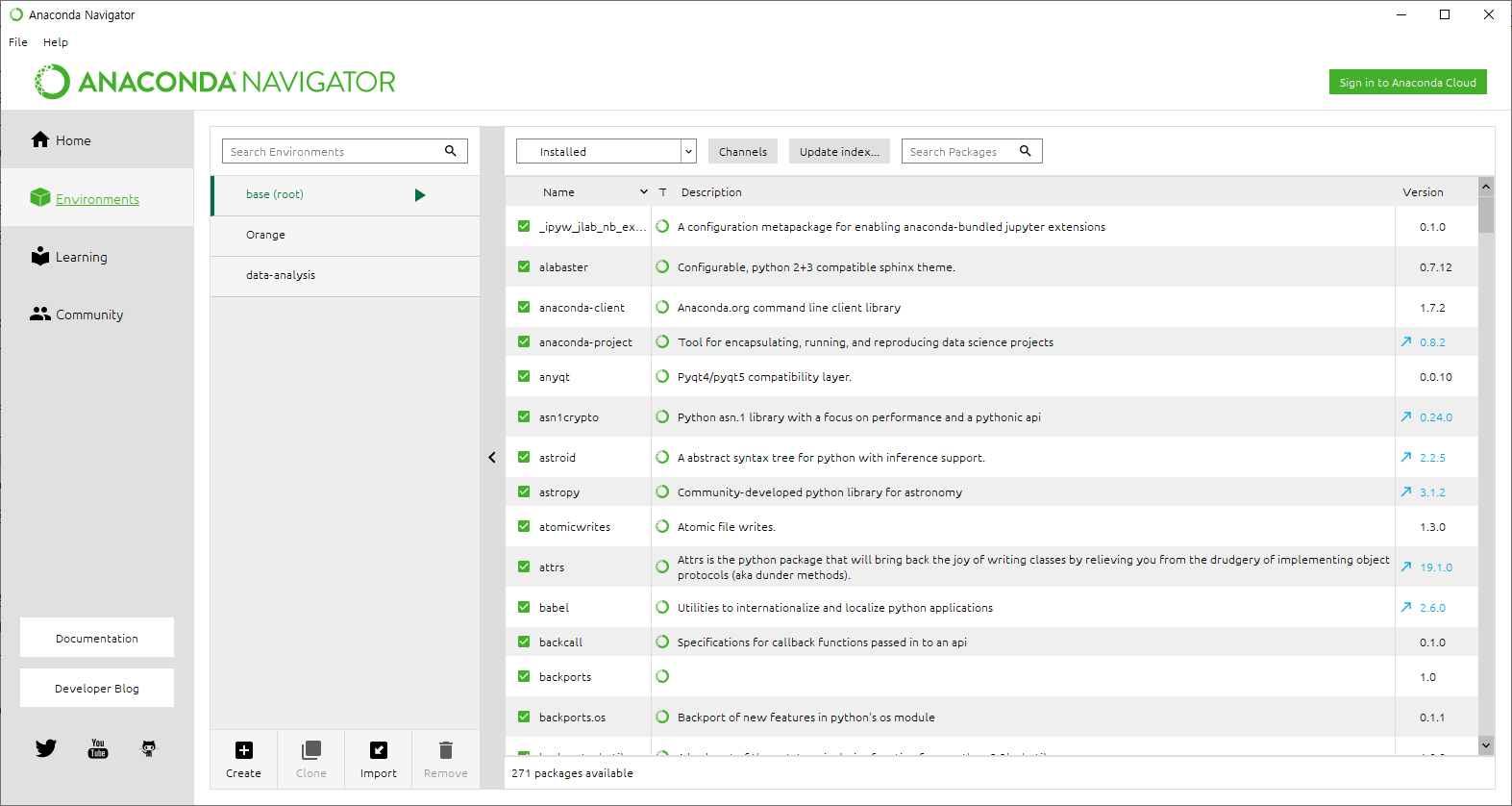Click scrollbar up arrow in package list
Viewport: 1512px width, 806px height.
pyautogui.click(x=1486, y=186)
